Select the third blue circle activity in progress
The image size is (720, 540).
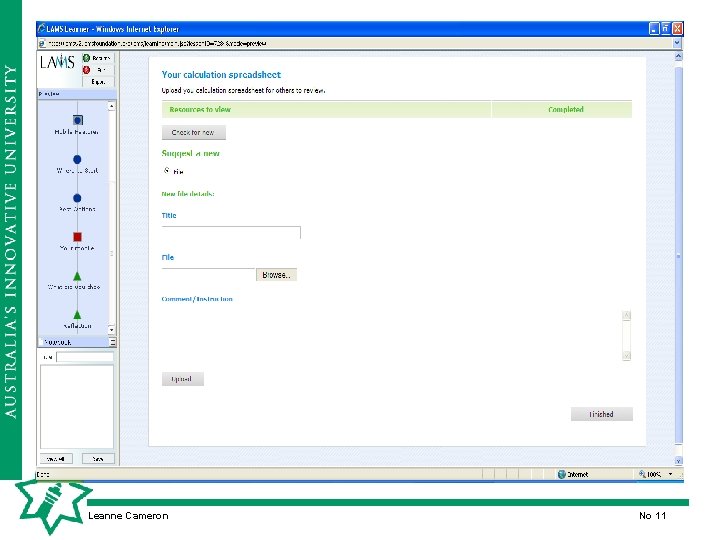point(77,198)
